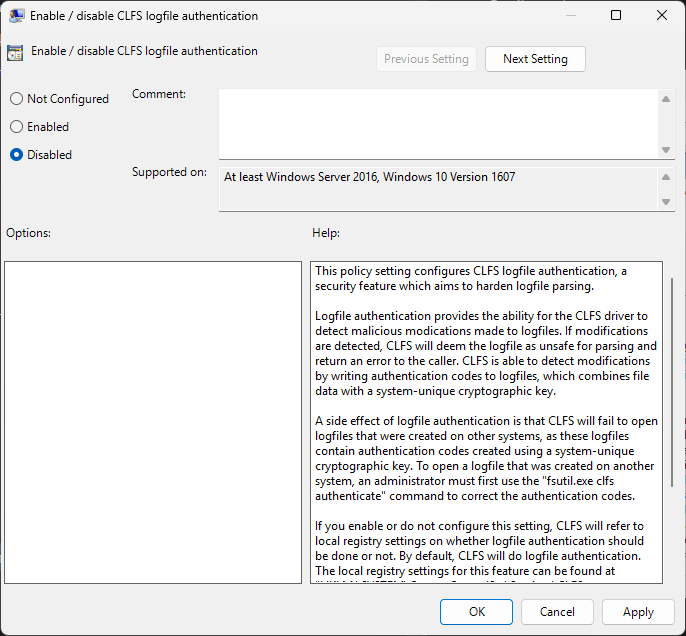Click the Comment box scroll up arrow
The image size is (686, 636).
666,99
